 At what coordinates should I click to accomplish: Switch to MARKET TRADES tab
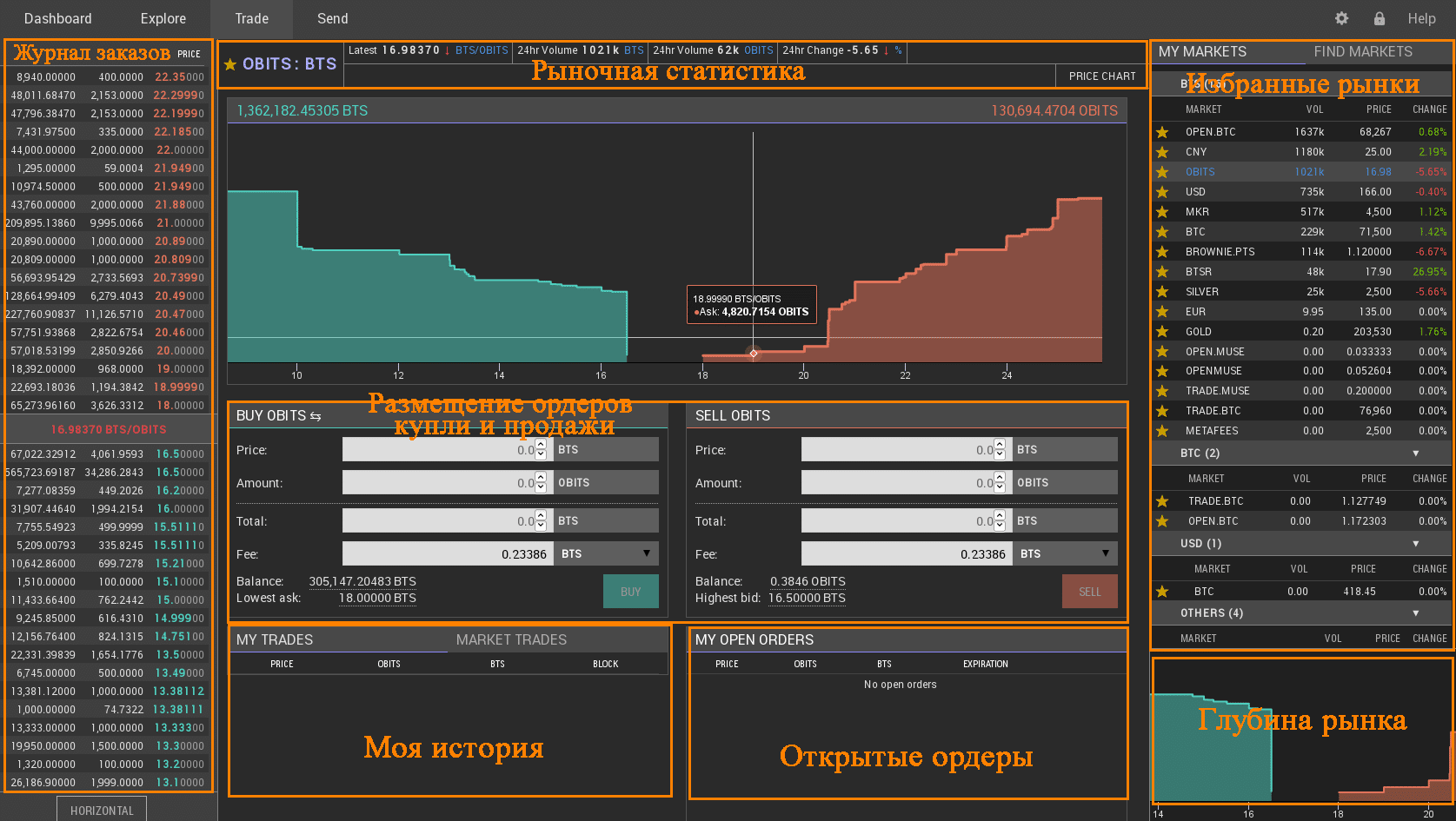[511, 639]
